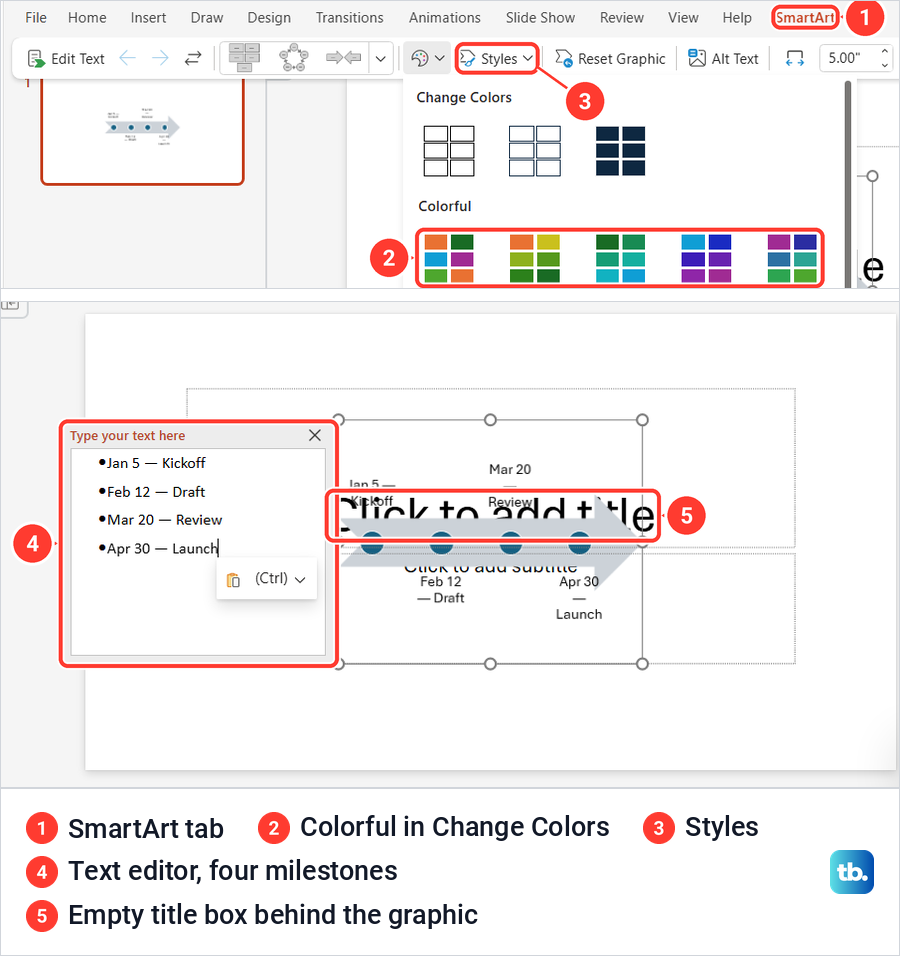Click the Apr 30 — Launch bullet
Screen dimensions: 900x956
(158, 549)
